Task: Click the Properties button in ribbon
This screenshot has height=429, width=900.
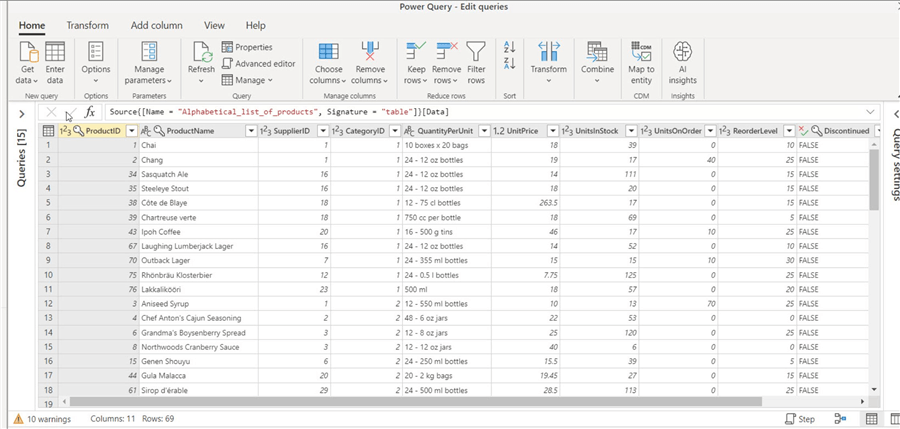Action: point(246,47)
